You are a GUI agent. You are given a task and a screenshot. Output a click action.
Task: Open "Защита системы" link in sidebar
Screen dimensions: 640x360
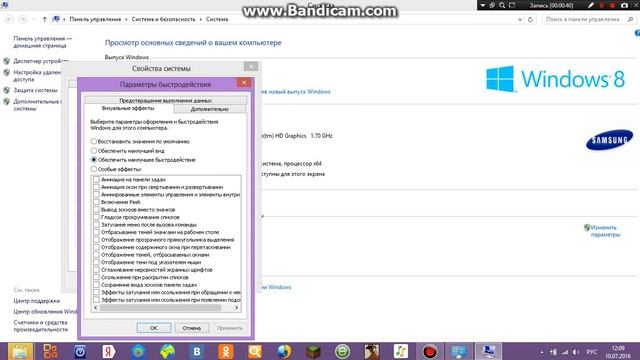(36, 90)
